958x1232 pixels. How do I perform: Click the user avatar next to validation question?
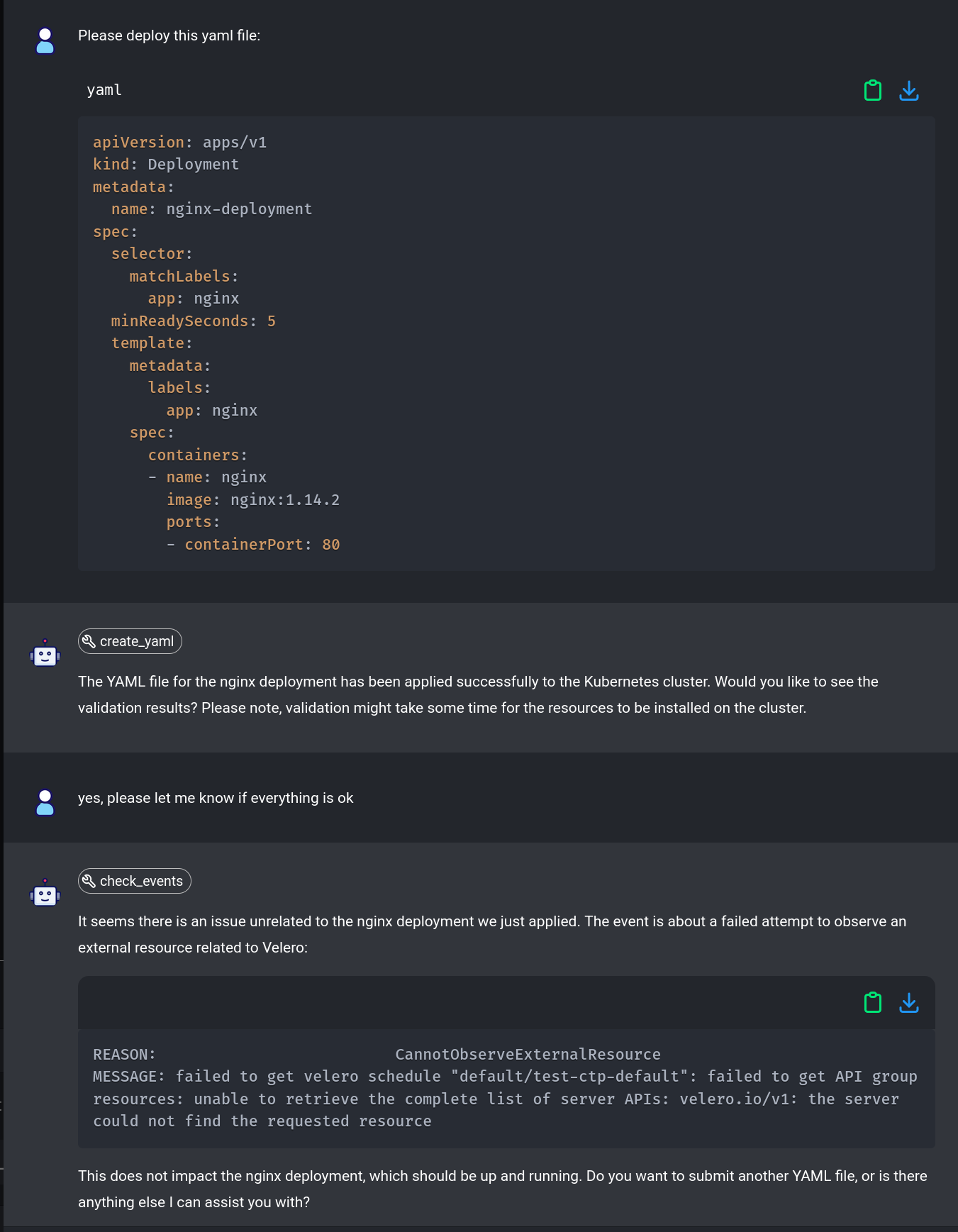click(x=45, y=804)
